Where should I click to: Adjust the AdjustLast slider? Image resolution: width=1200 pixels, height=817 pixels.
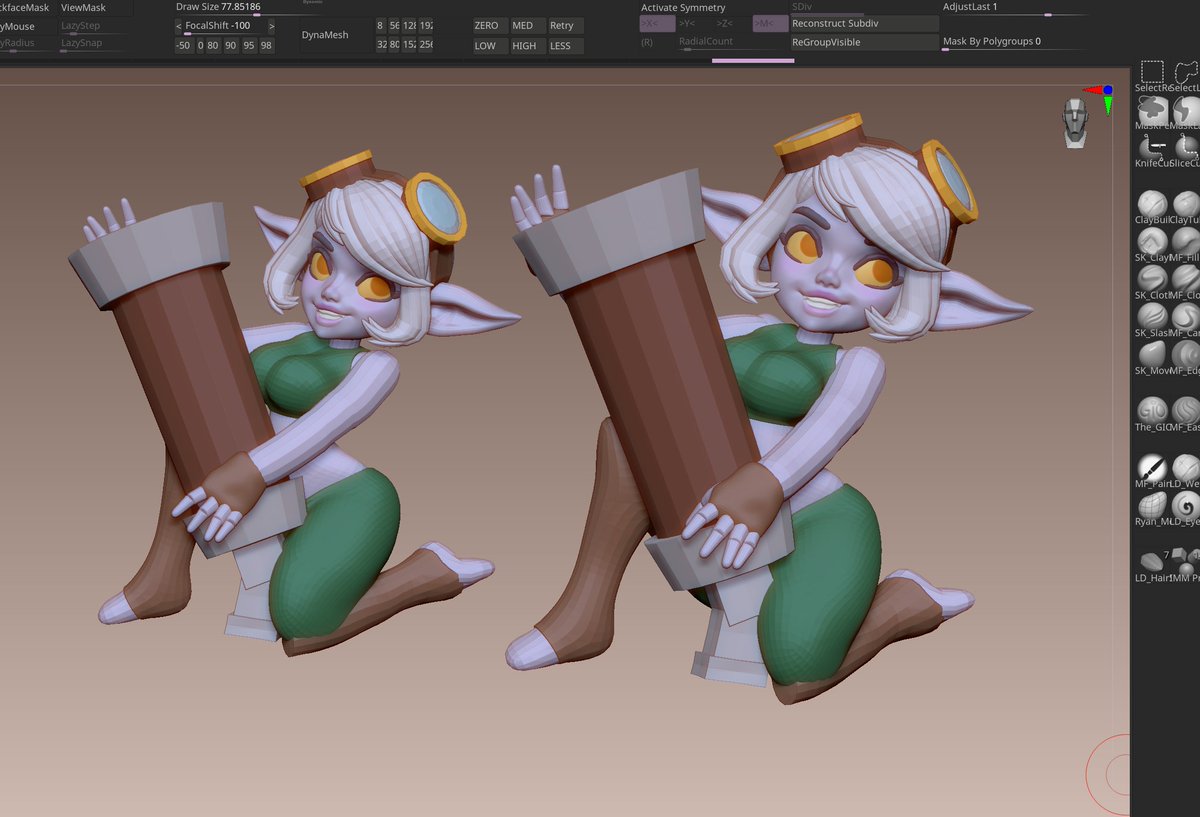point(1015,8)
